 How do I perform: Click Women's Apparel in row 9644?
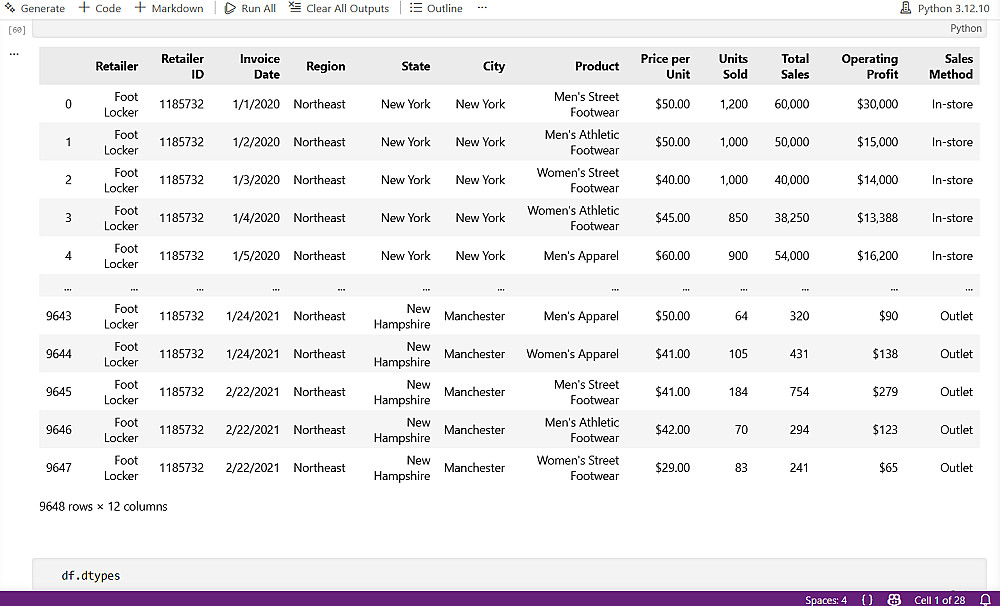click(573, 354)
